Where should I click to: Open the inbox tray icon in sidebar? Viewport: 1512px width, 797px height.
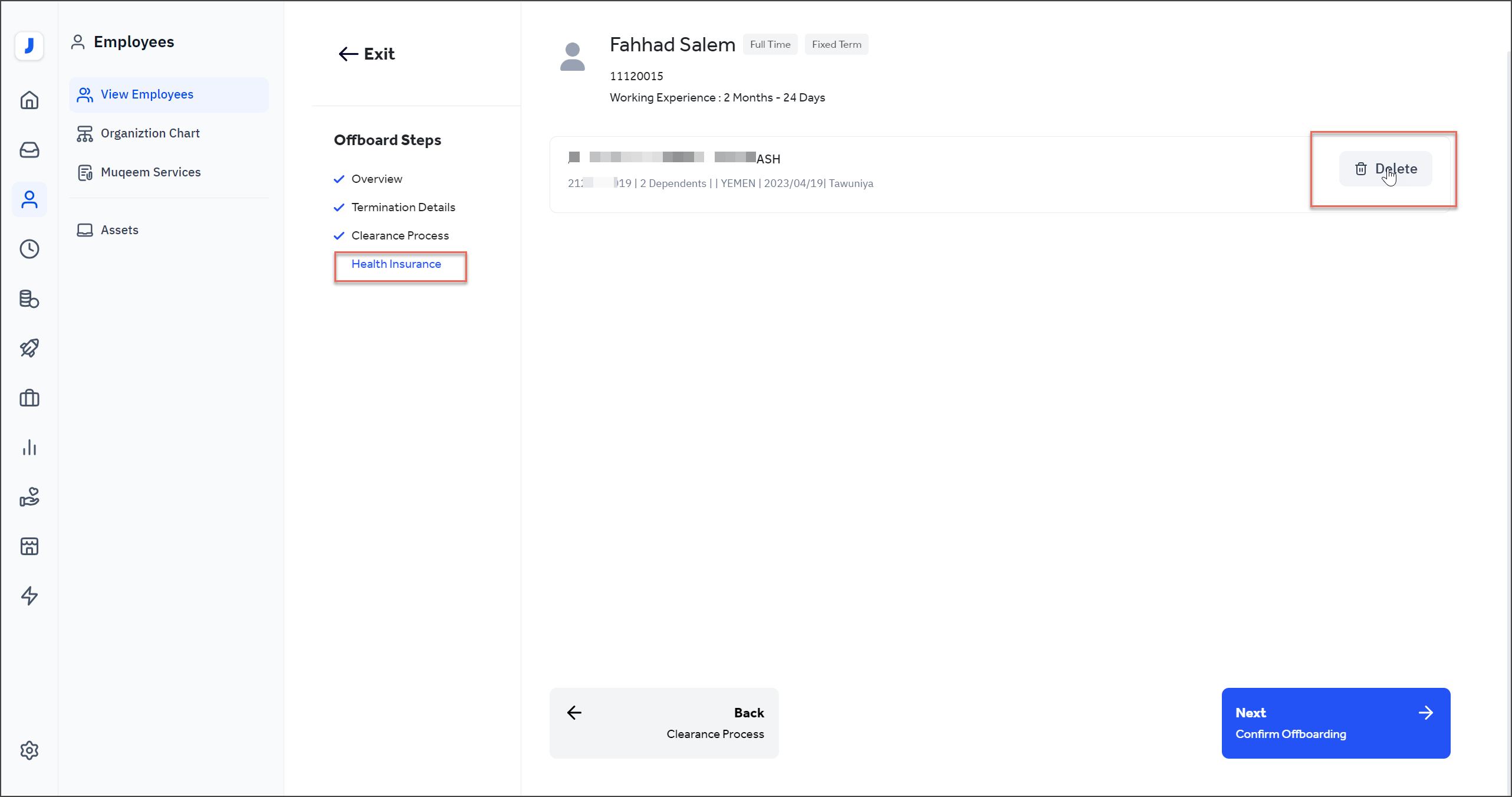click(29, 150)
